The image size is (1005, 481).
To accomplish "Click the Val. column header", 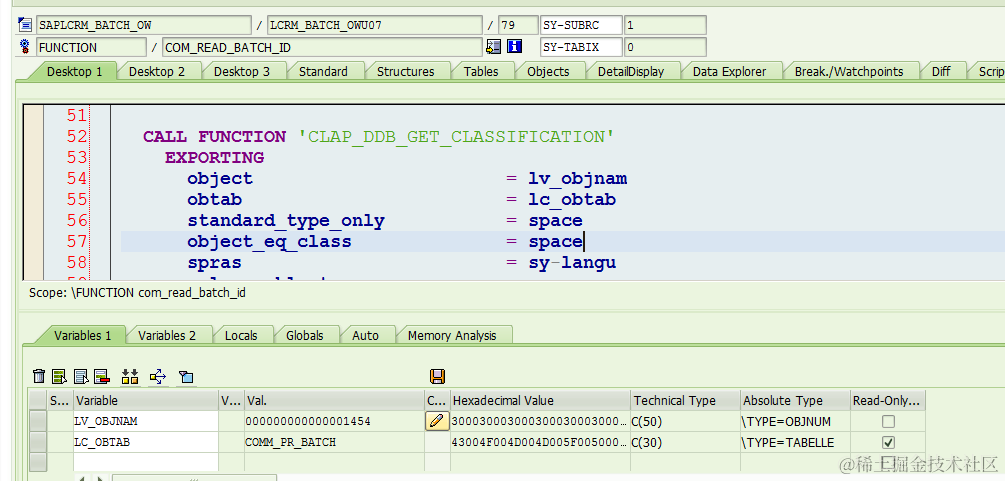I will click(334, 401).
